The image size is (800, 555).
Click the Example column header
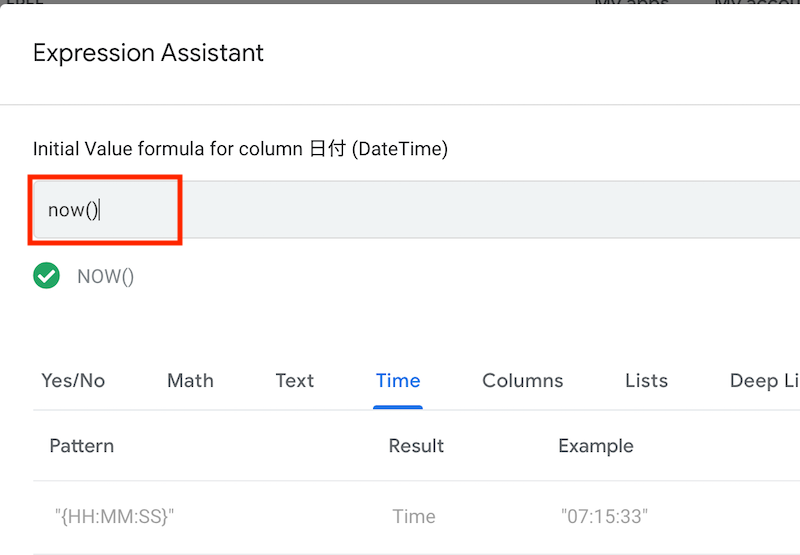tap(596, 446)
